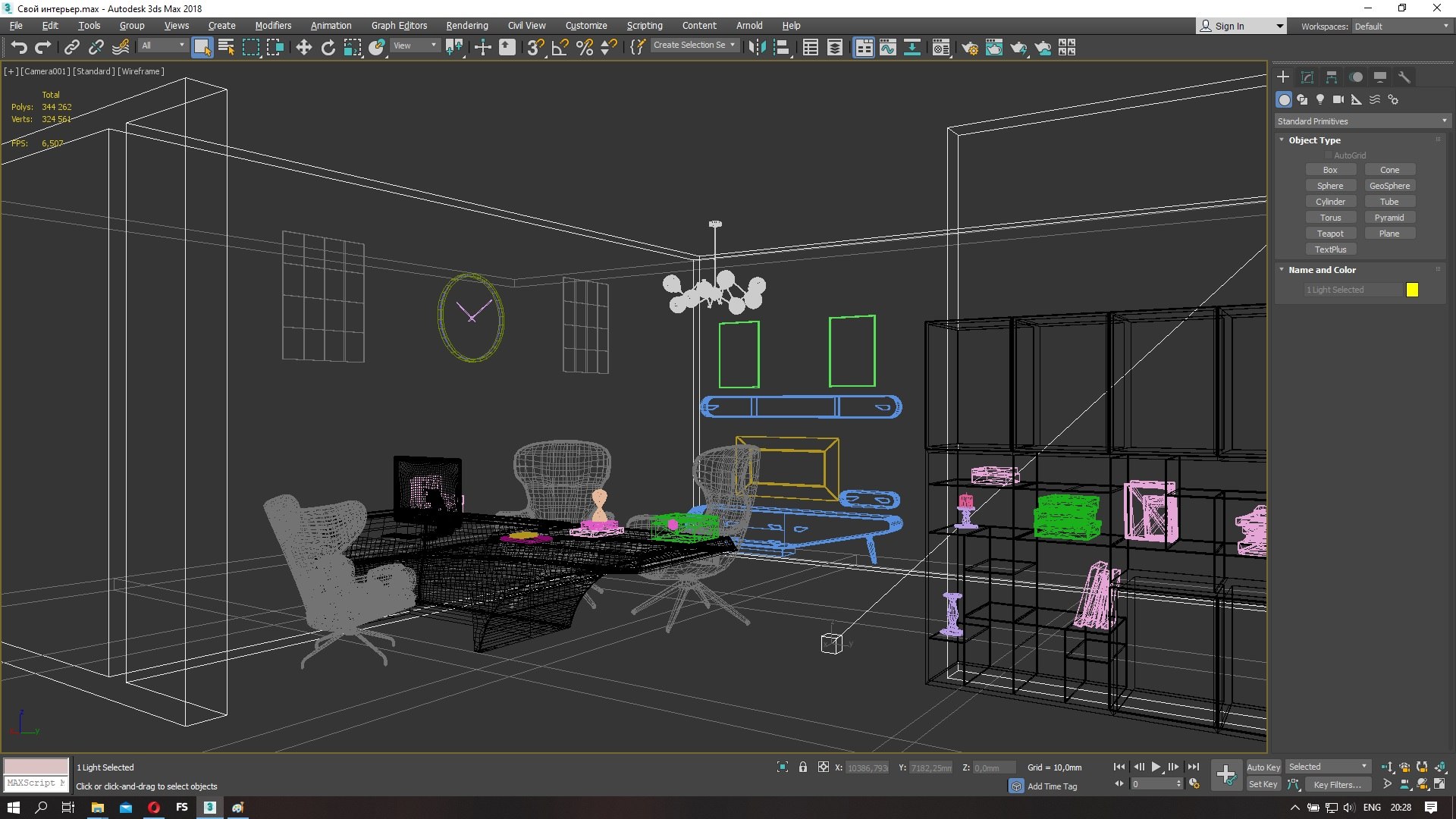Click the Redo arrow icon
1456x819 pixels.
43,48
